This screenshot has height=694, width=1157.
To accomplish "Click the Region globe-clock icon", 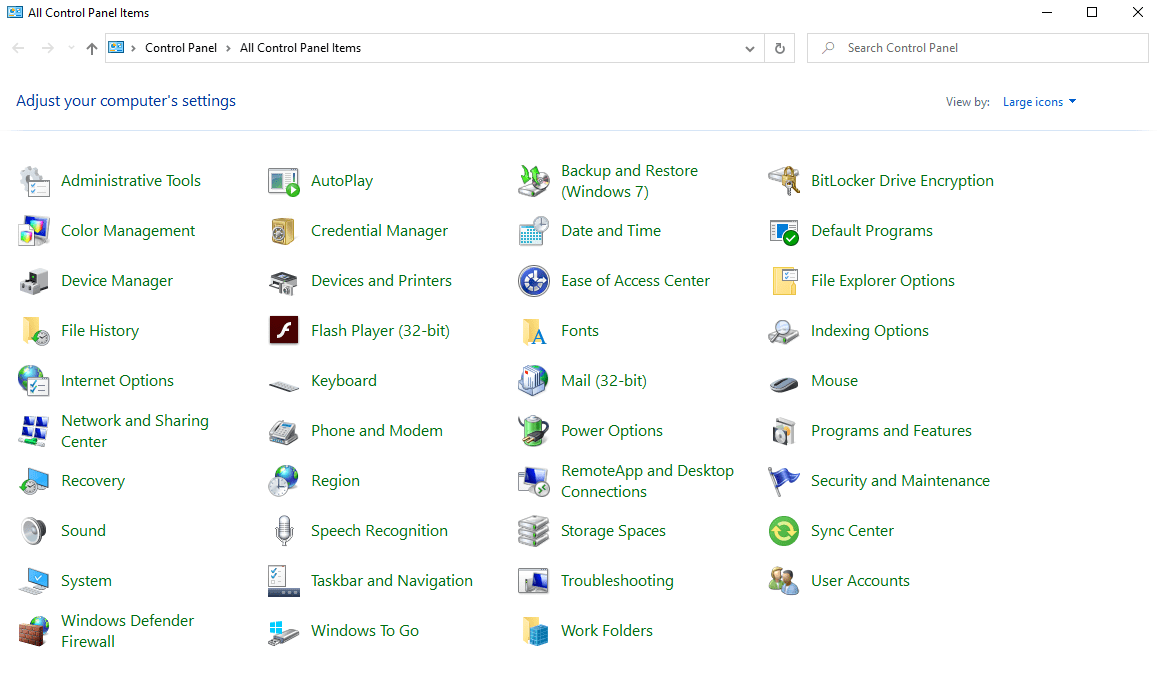I will pos(283,481).
